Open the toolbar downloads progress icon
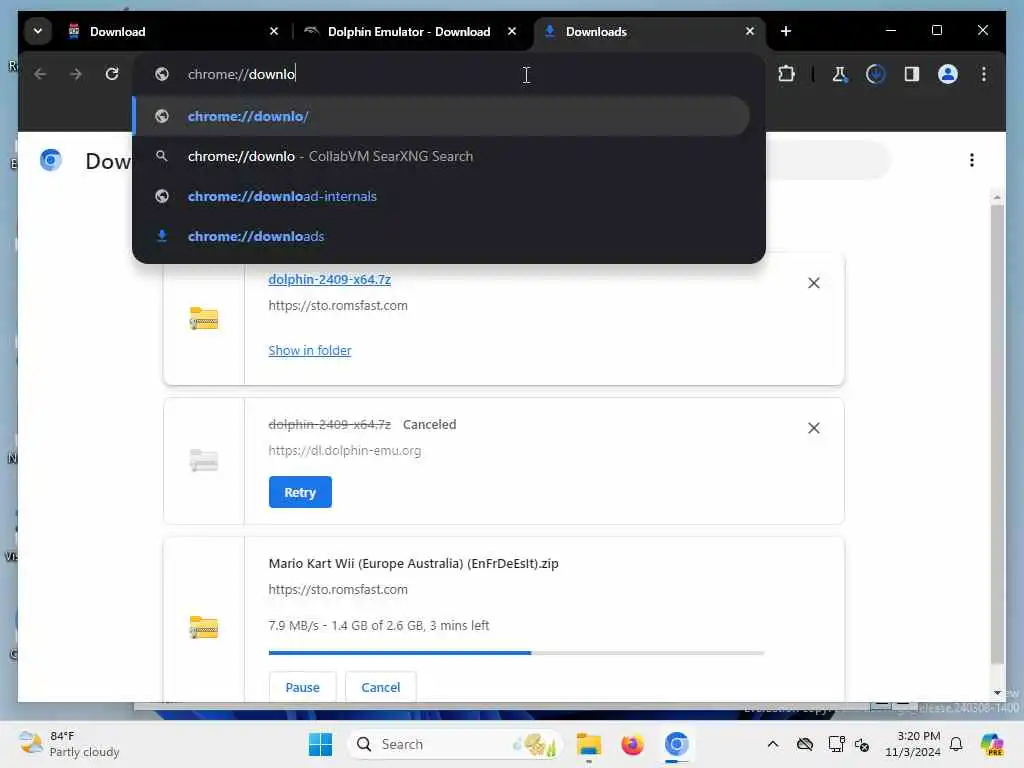The image size is (1024, 768). coord(876,74)
